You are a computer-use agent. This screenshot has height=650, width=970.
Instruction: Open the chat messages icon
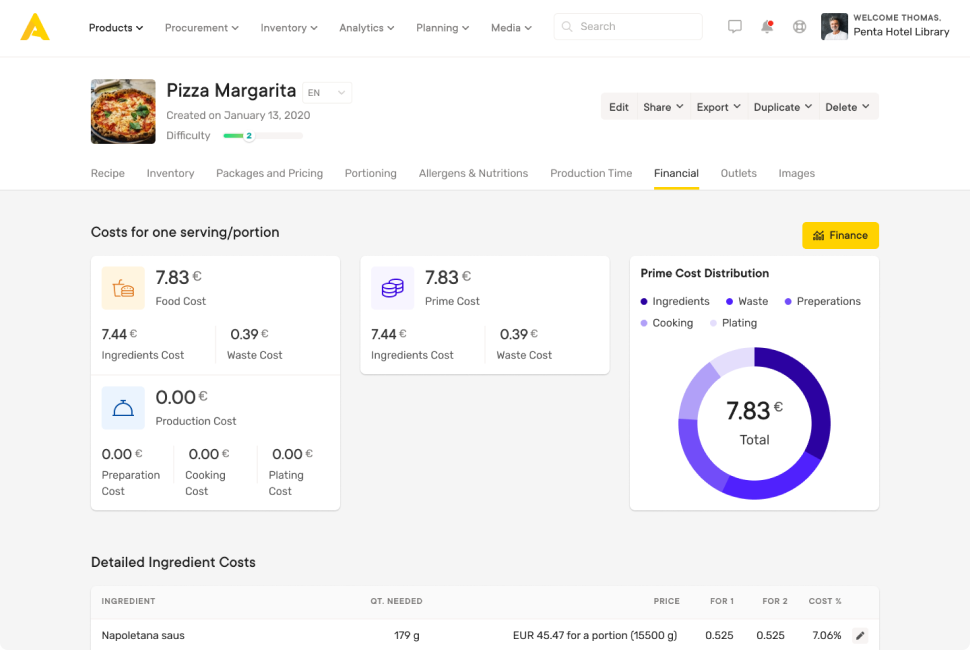[735, 27]
